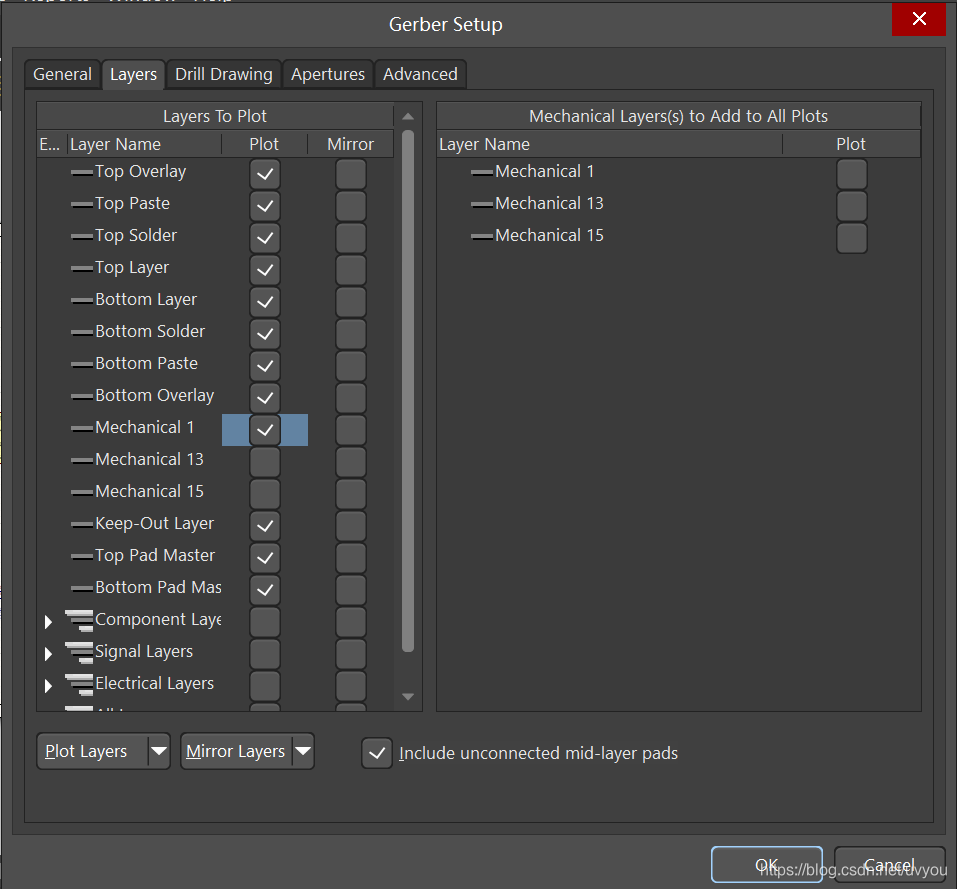
Task: Enable Plot for Mechanical 15 in right panel
Action: tap(851, 238)
